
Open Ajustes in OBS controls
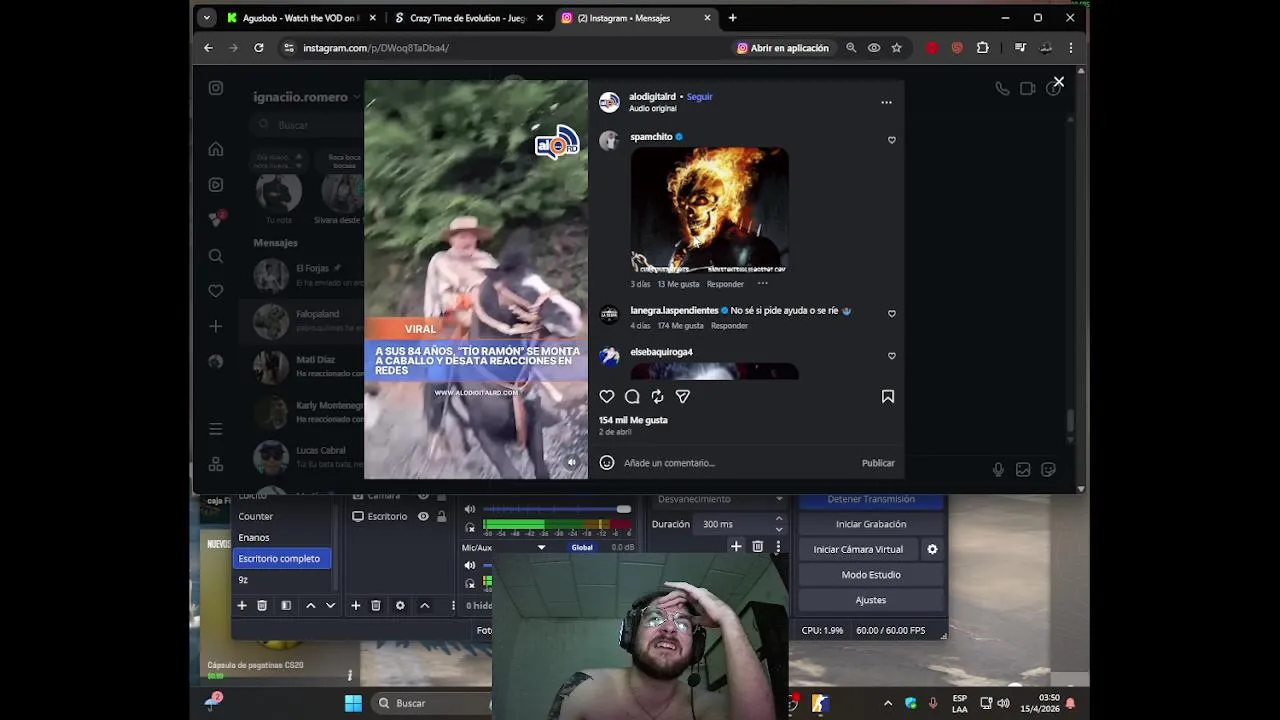point(871,600)
